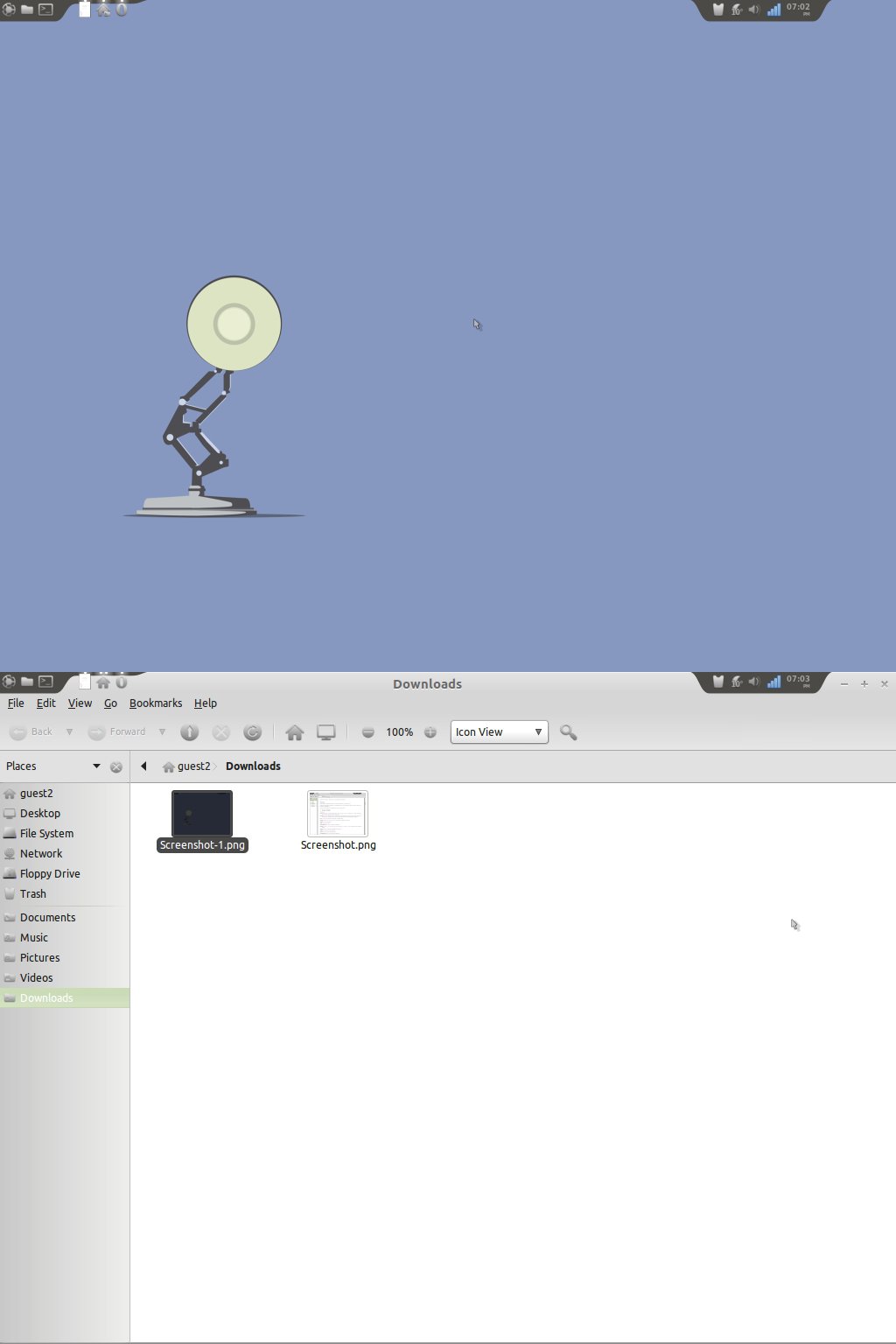This screenshot has height=1344, width=896.
Task: Open the main menu icon on the empty desktop's panel
Action: point(9,10)
